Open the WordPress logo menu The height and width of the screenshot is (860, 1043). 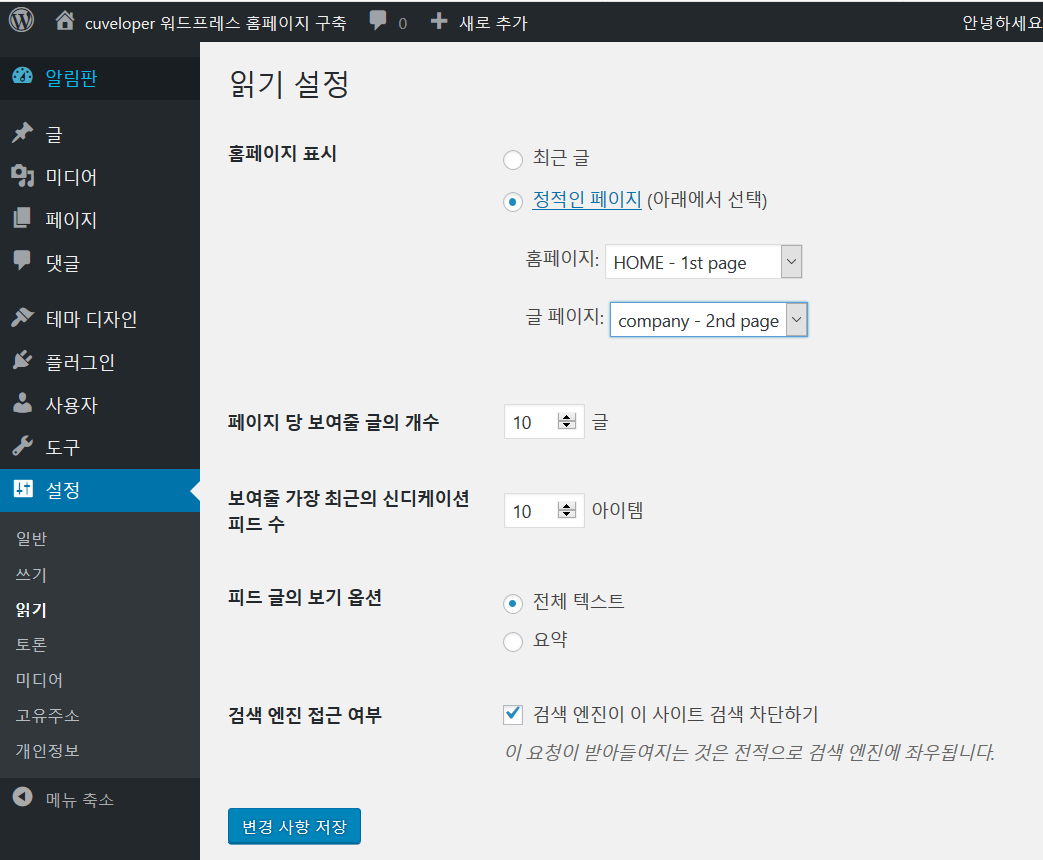point(21,21)
